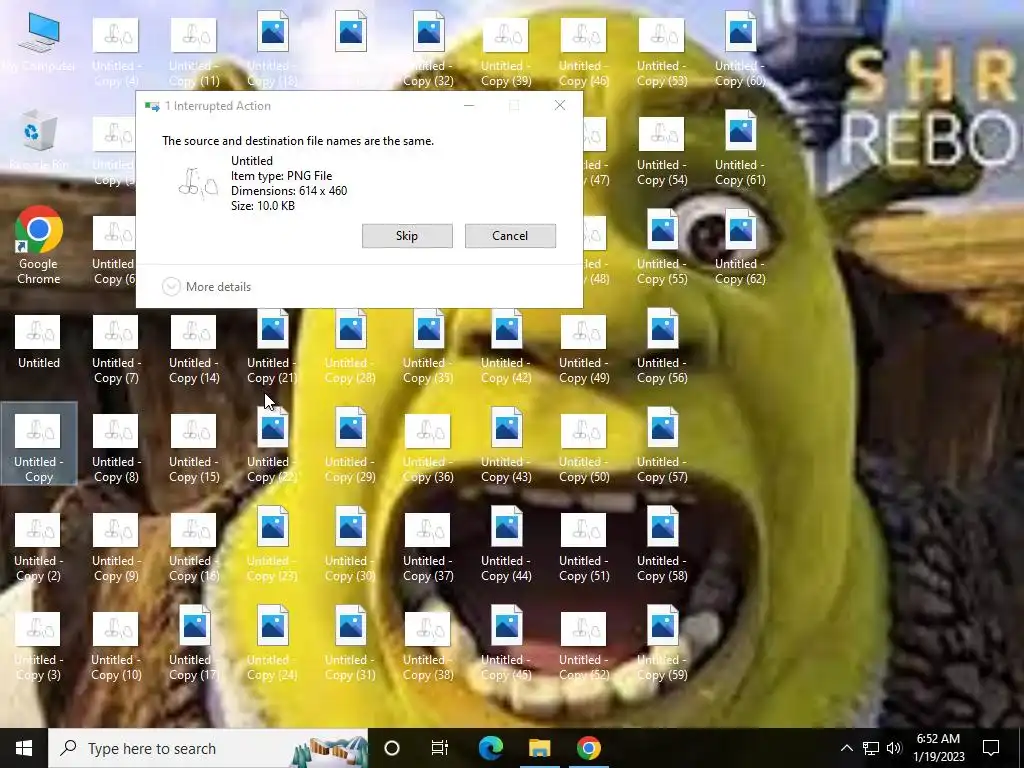This screenshot has width=1024, height=768.
Task: Click Cancel in the Interrupted Action dialog
Action: click(510, 236)
